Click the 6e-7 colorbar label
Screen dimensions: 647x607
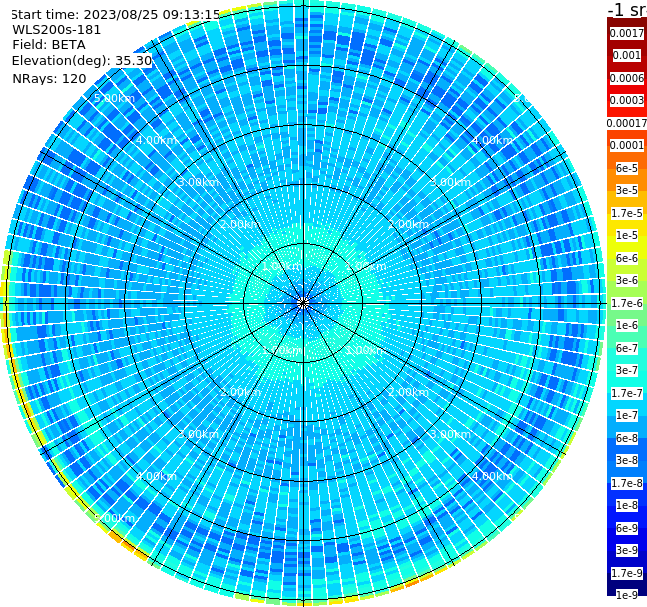(627, 348)
